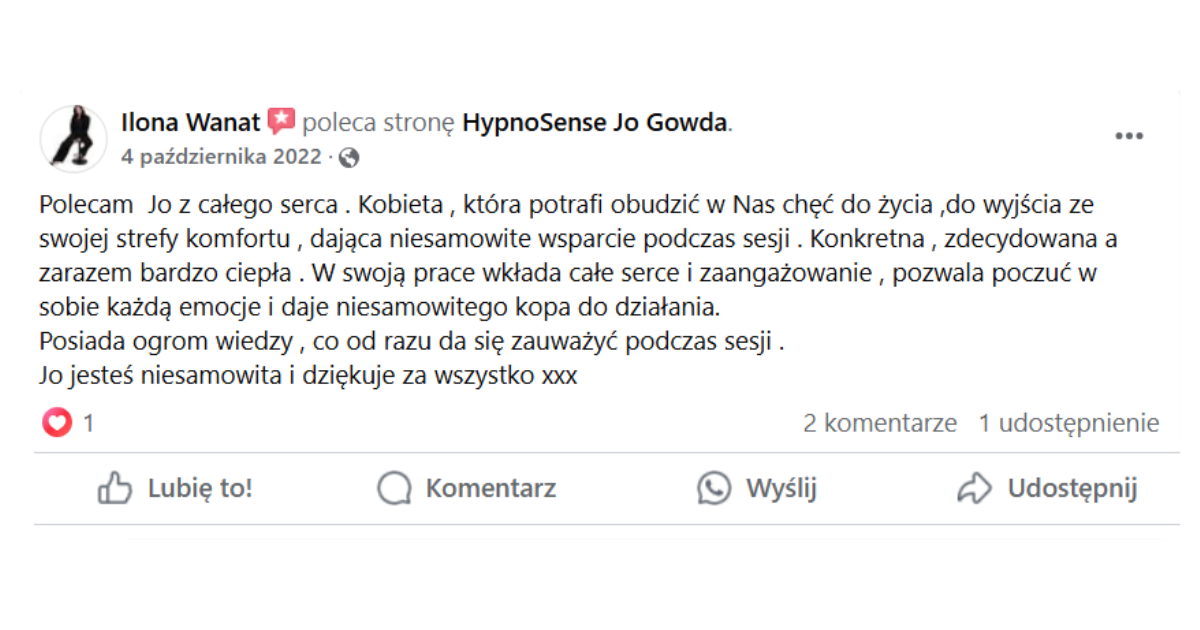Open Ilona Wanat's profile picture
The width and height of the screenshot is (1200, 630).
(x=73, y=138)
